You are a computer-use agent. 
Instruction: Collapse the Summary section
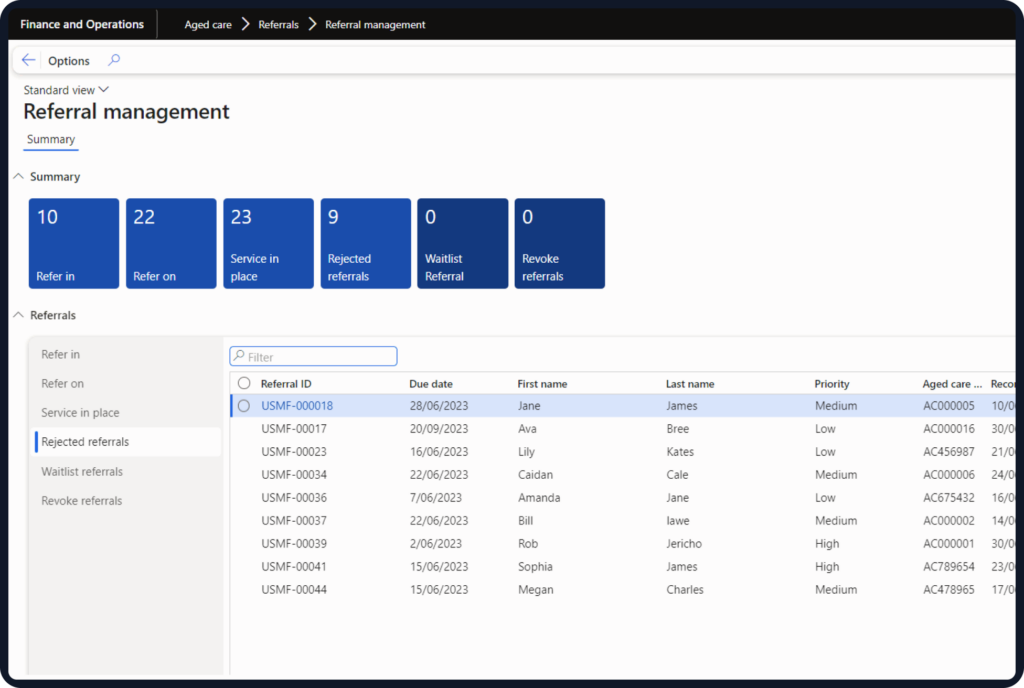[x=18, y=177]
